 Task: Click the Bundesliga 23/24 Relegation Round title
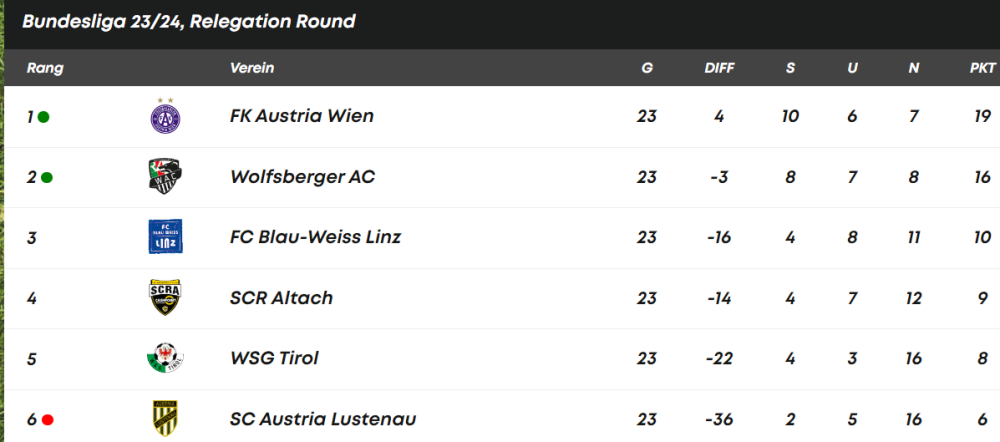[x=188, y=21]
